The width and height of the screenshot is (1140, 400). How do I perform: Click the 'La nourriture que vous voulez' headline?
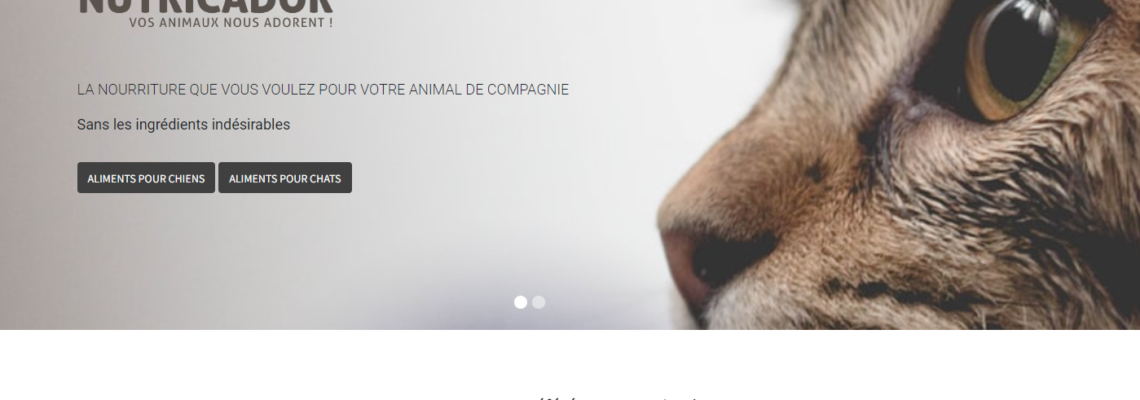coord(323,89)
